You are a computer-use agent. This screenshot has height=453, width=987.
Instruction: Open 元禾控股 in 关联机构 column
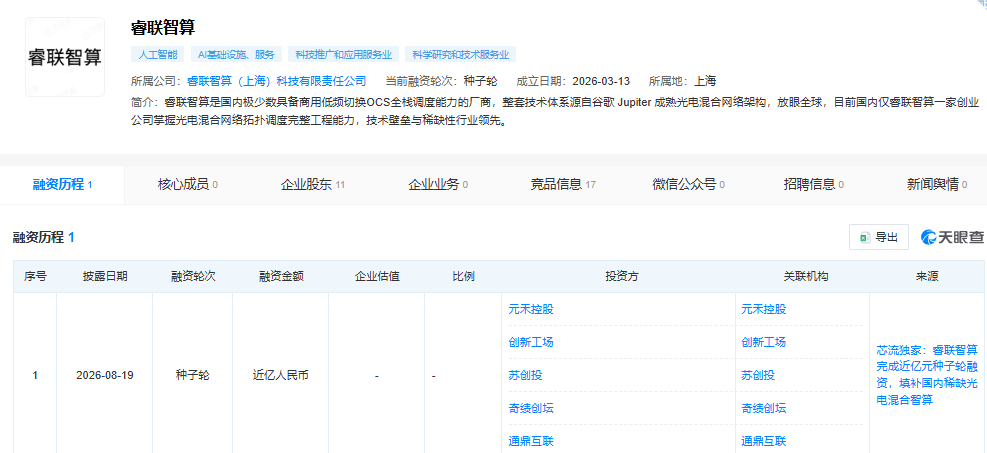click(764, 310)
